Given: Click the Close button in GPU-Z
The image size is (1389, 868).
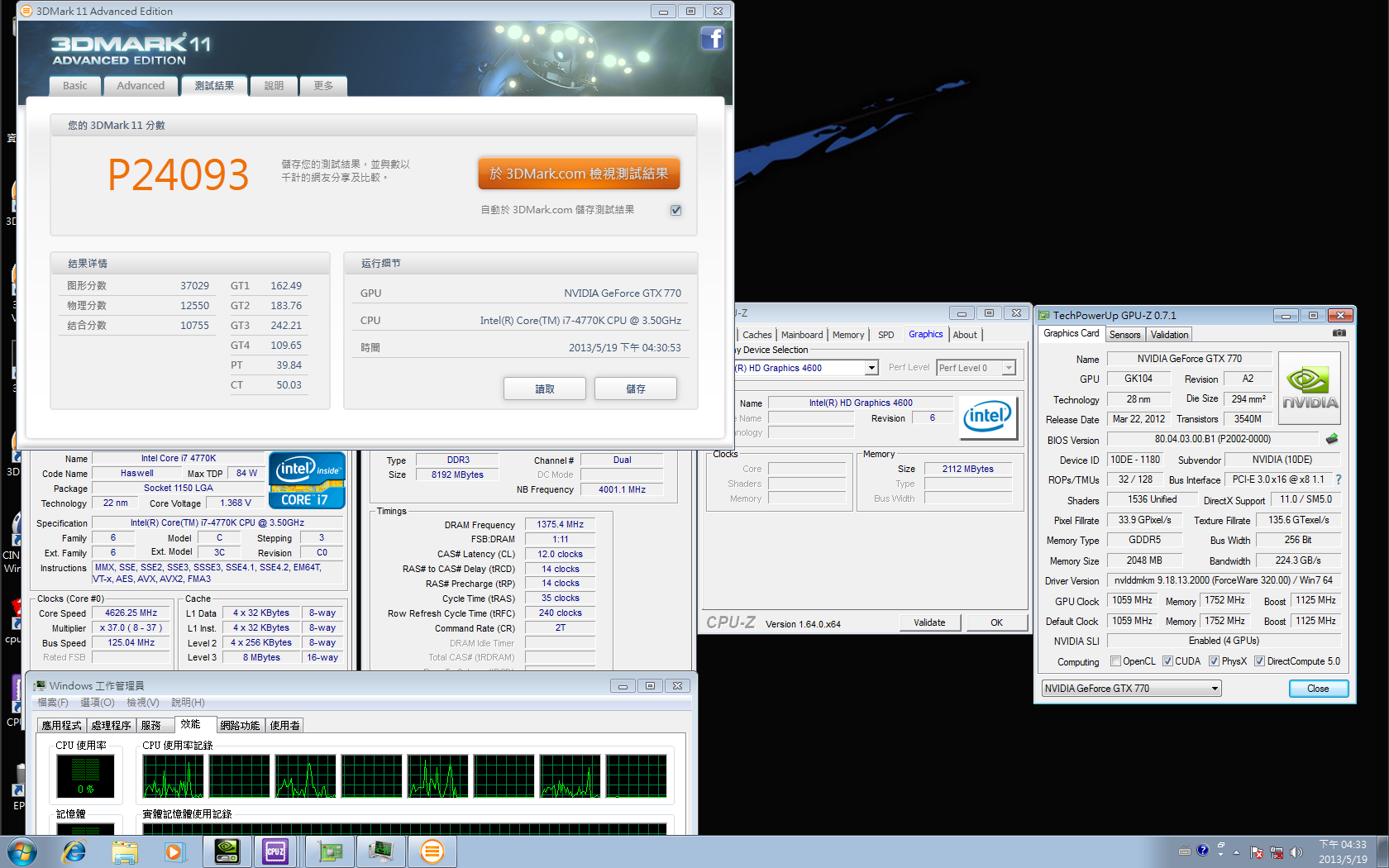Looking at the screenshot, I should [1318, 689].
